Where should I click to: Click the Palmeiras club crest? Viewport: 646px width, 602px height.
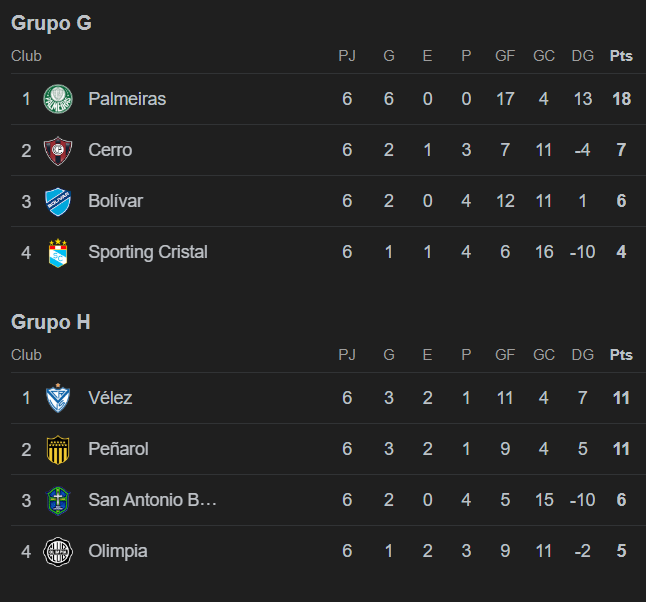pos(58,99)
